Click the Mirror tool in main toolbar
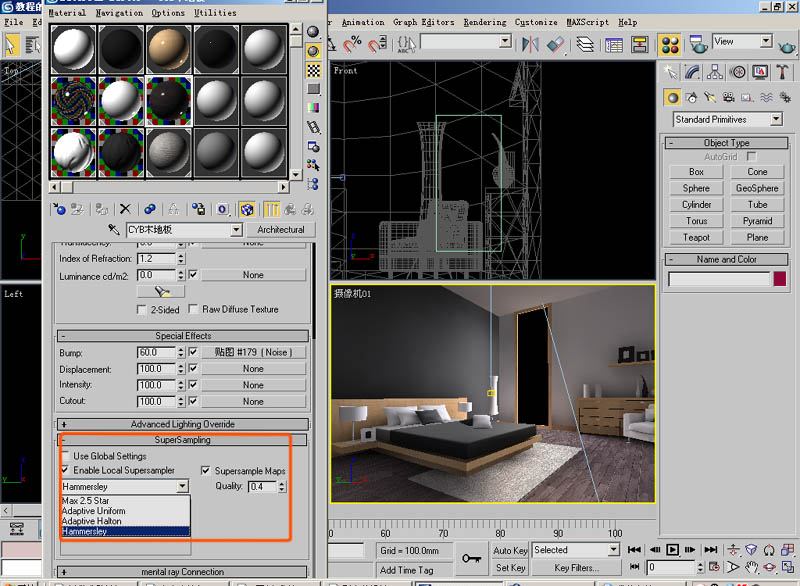 tap(530, 44)
